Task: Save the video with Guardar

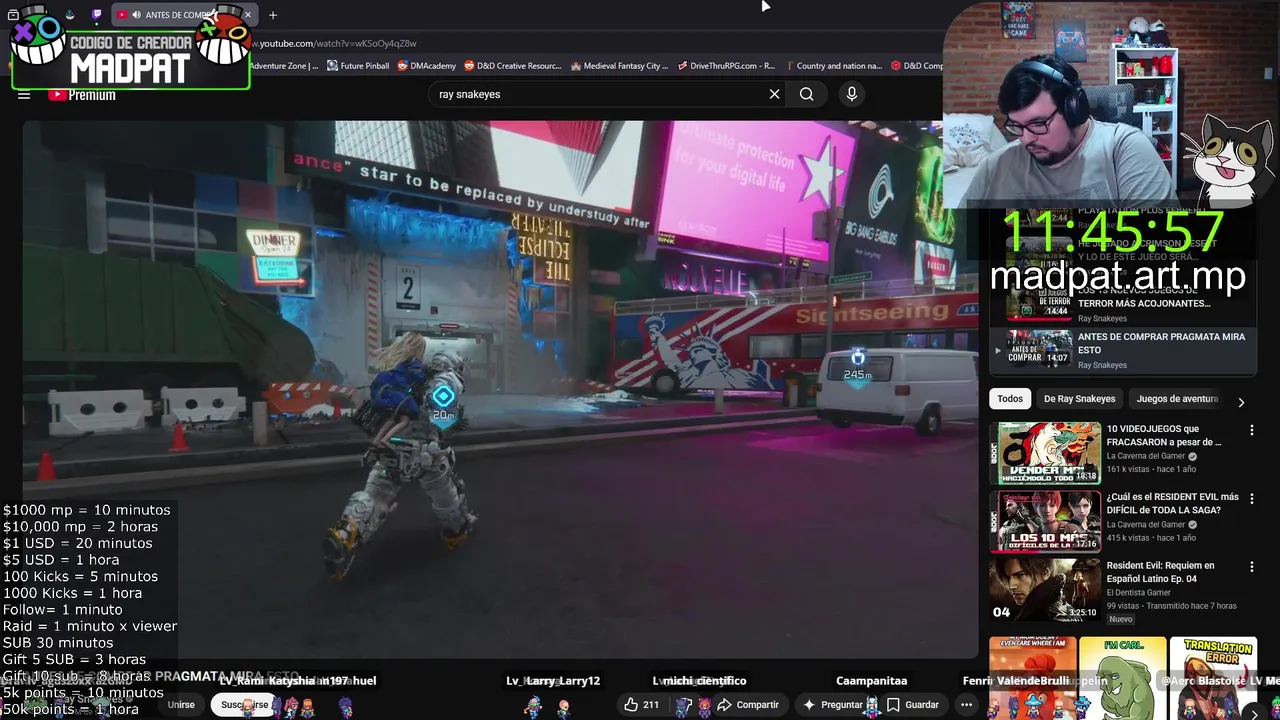Action: click(x=912, y=705)
